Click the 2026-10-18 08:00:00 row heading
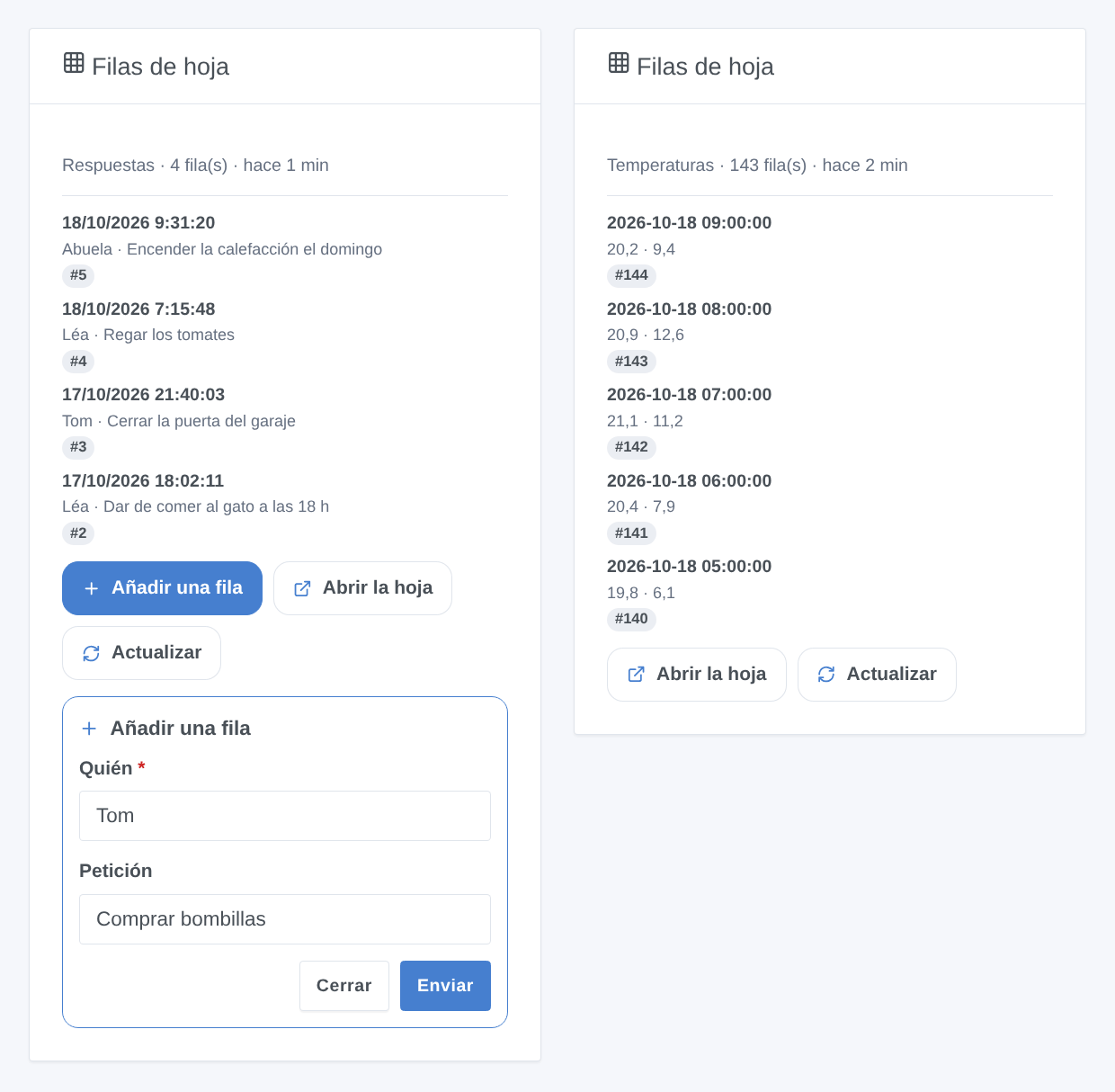1115x1092 pixels. (x=689, y=309)
